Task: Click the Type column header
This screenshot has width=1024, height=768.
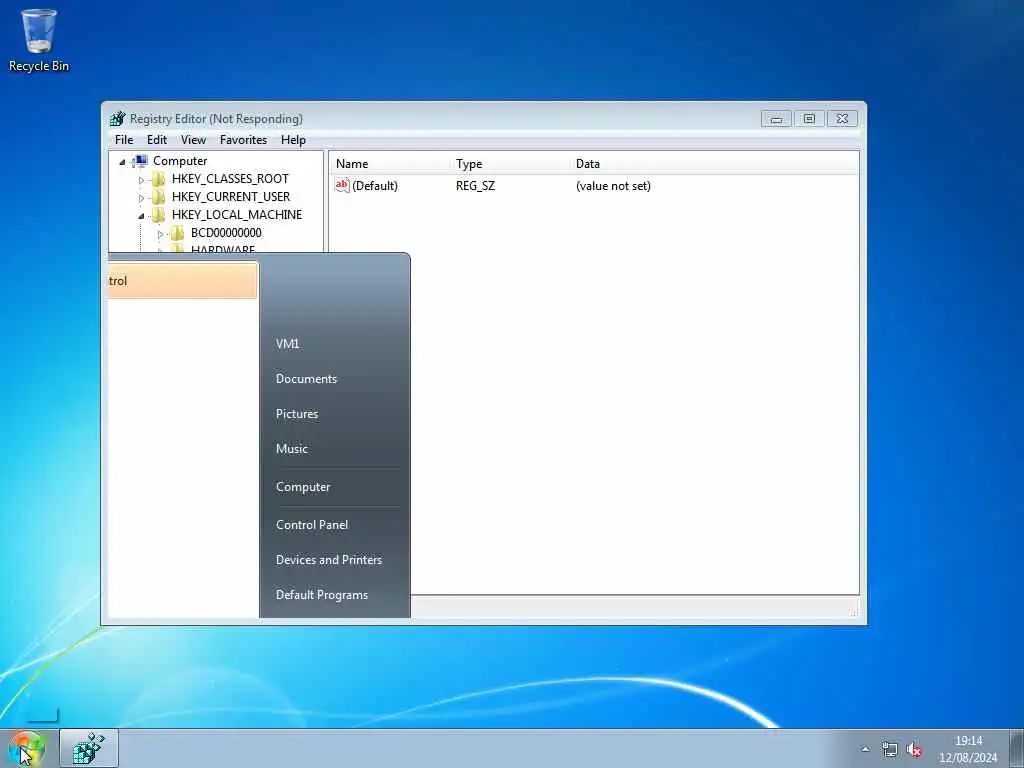Action: [x=469, y=164]
